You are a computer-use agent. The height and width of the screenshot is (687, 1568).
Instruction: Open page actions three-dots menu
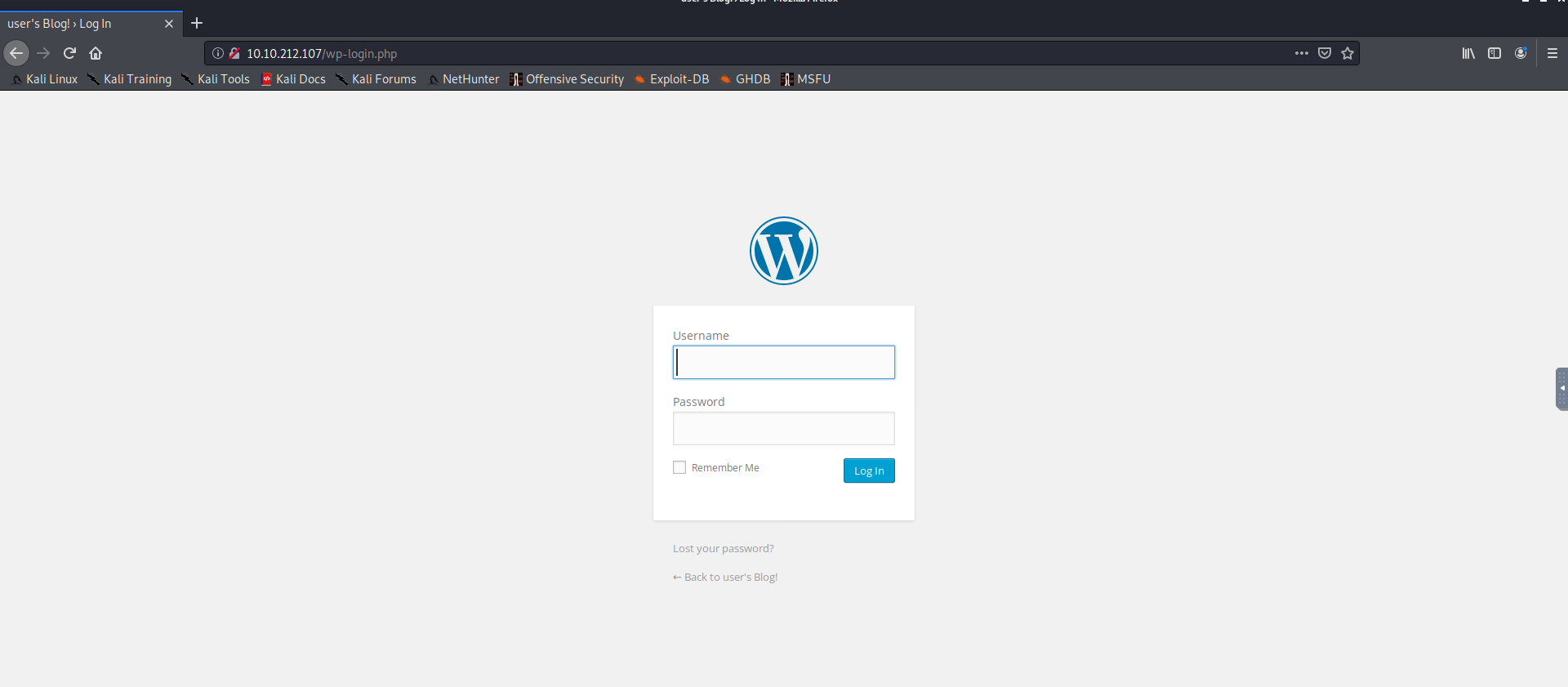tap(1302, 53)
